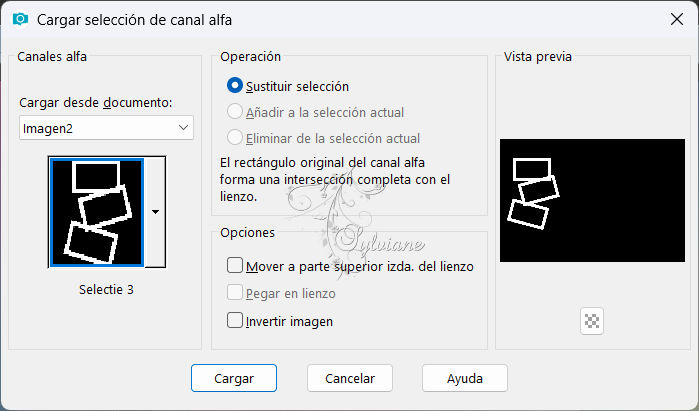
Task: Toggle the checkerboard transparency preview icon
Action: pos(592,321)
